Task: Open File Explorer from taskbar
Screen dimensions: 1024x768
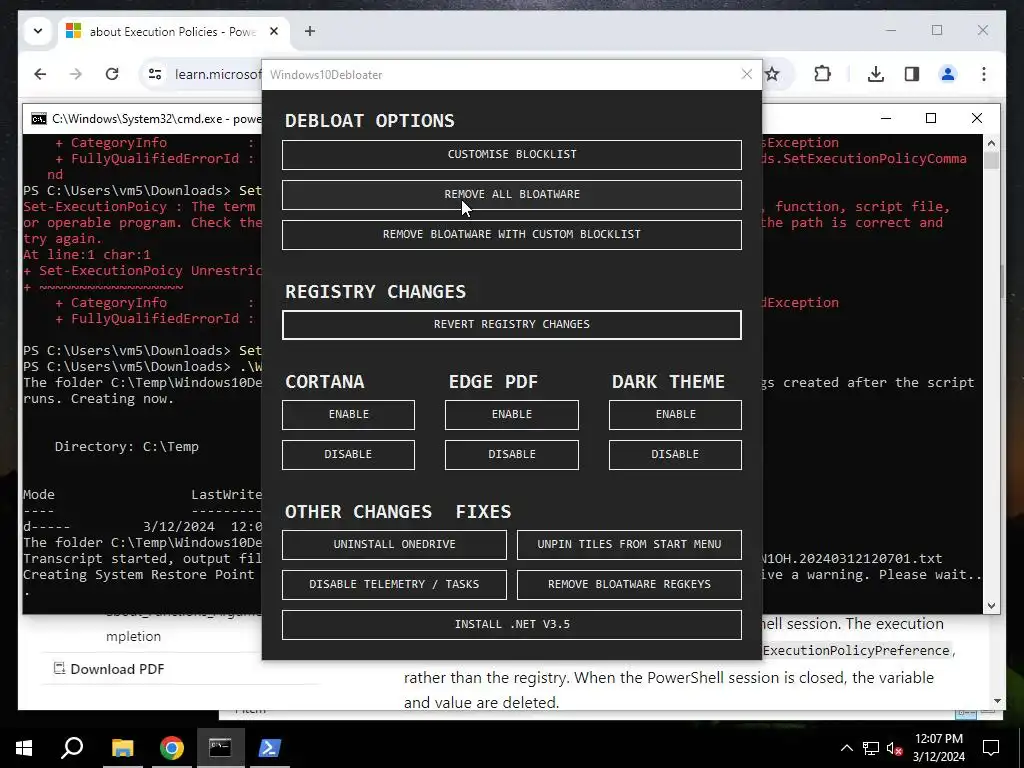Action: [123, 748]
